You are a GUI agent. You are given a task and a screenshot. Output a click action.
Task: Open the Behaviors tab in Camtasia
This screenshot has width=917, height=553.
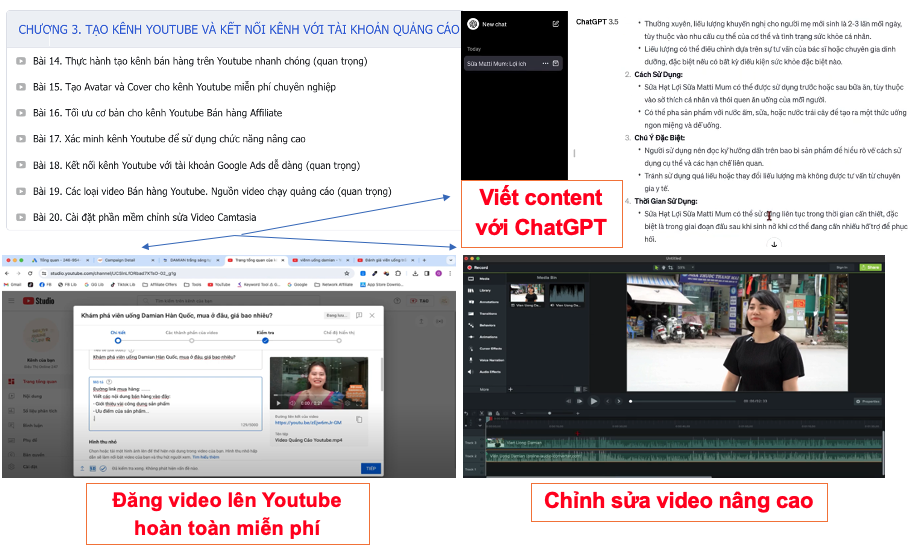pyautogui.click(x=482, y=326)
